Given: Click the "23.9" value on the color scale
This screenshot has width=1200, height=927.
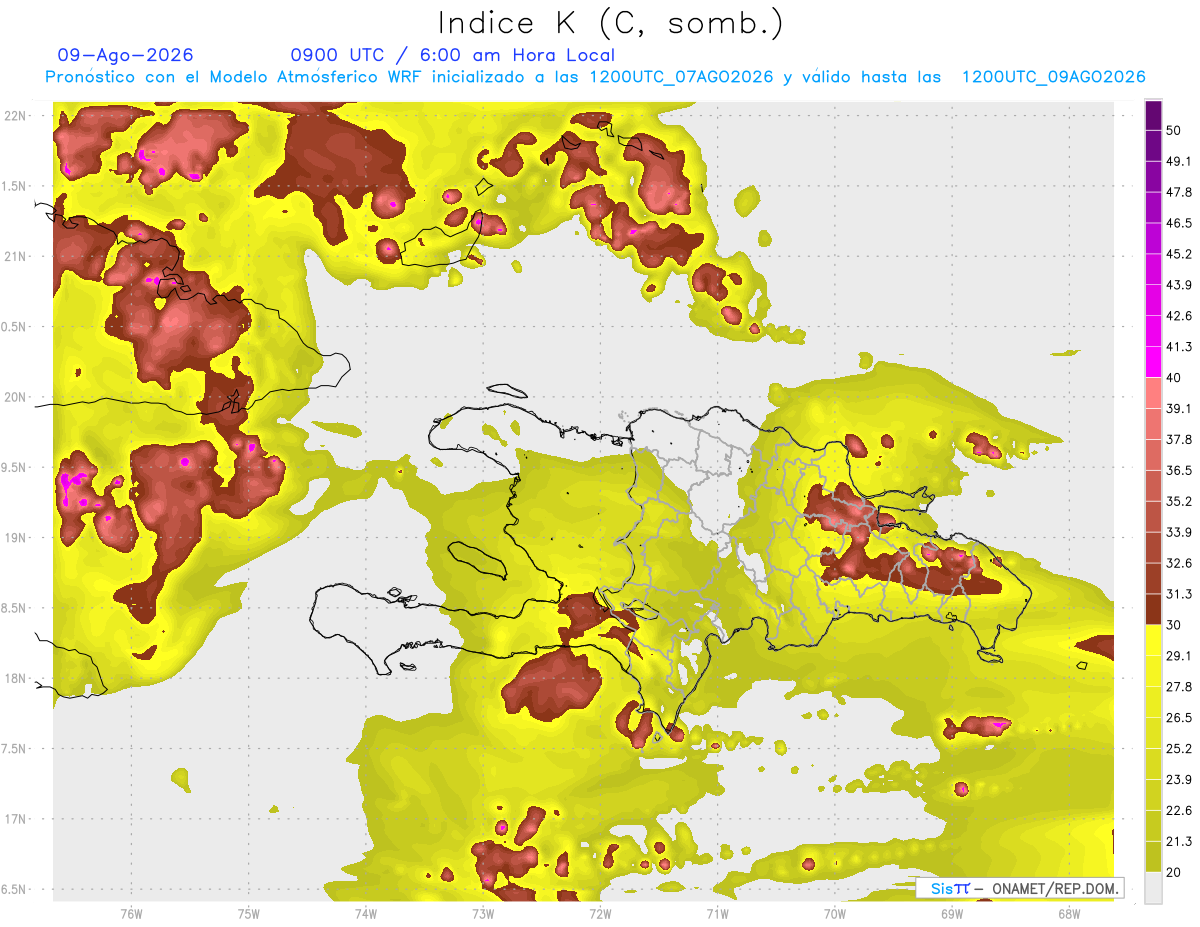Looking at the screenshot, I should click(1179, 779).
